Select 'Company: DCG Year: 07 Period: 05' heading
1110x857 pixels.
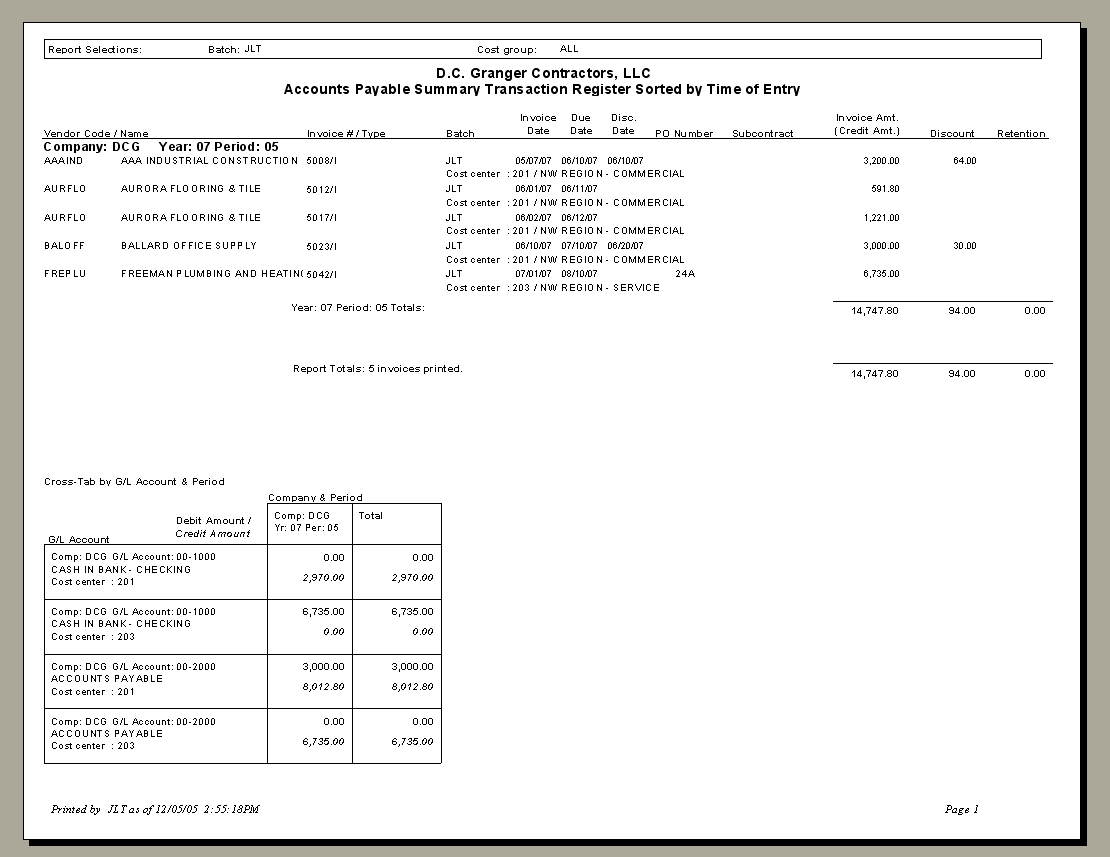coord(161,146)
